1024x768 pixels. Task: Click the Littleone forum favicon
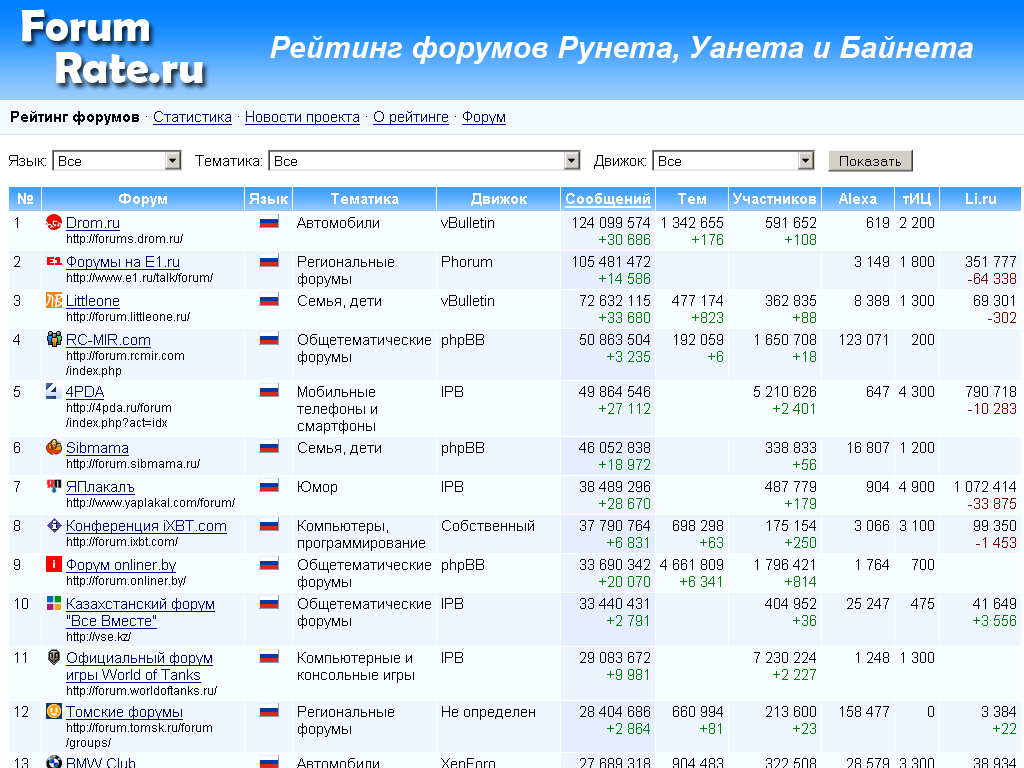[x=54, y=300]
